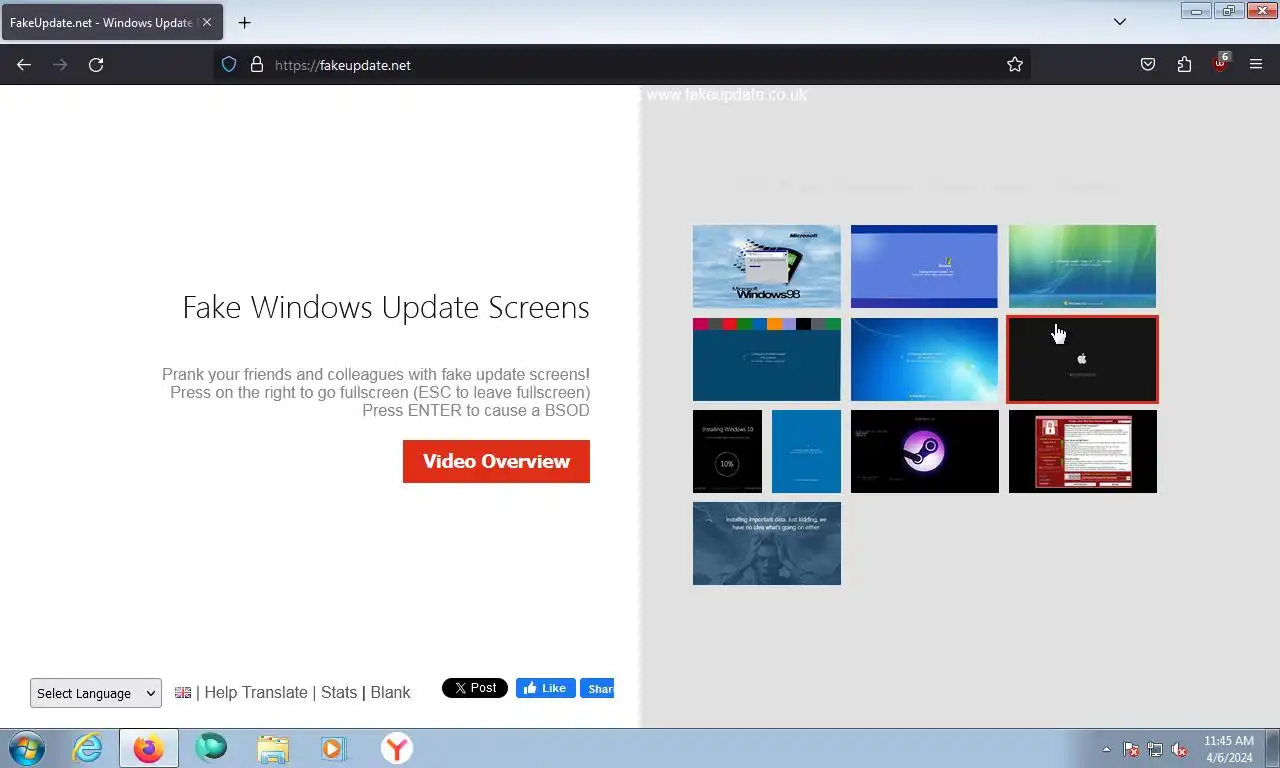Open tracking protection shield icon
This screenshot has height=768, width=1280.
229,65
